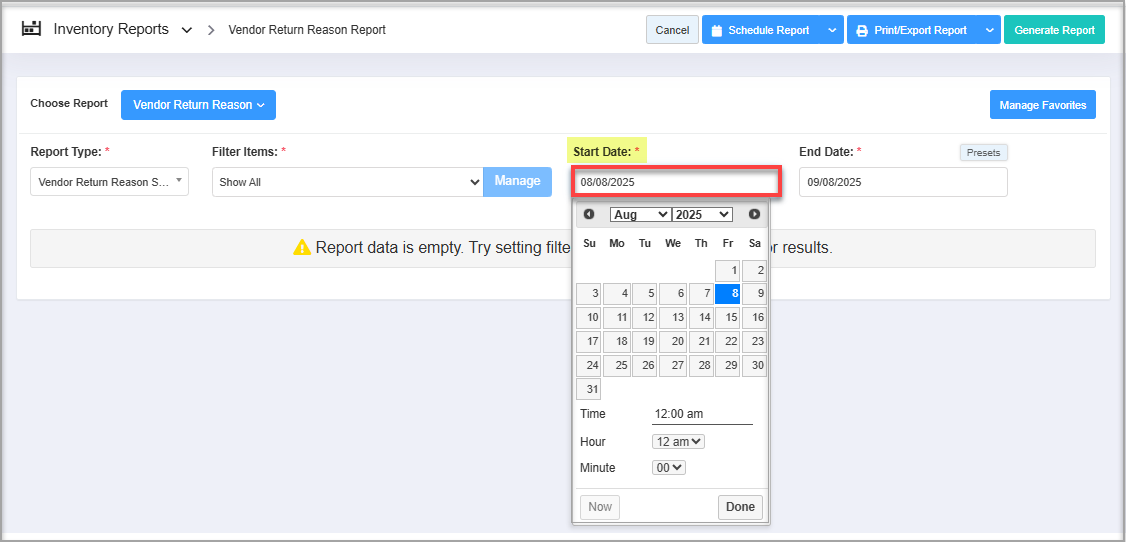
Task: Click the Schedule Report button
Action: tap(760, 30)
